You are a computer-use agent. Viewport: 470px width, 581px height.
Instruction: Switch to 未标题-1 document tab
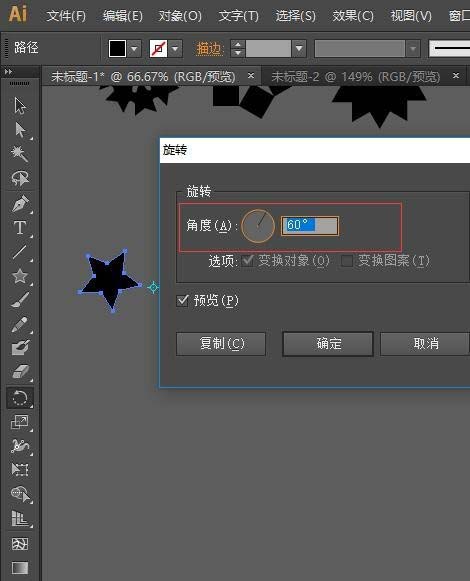pyautogui.click(x=143, y=77)
